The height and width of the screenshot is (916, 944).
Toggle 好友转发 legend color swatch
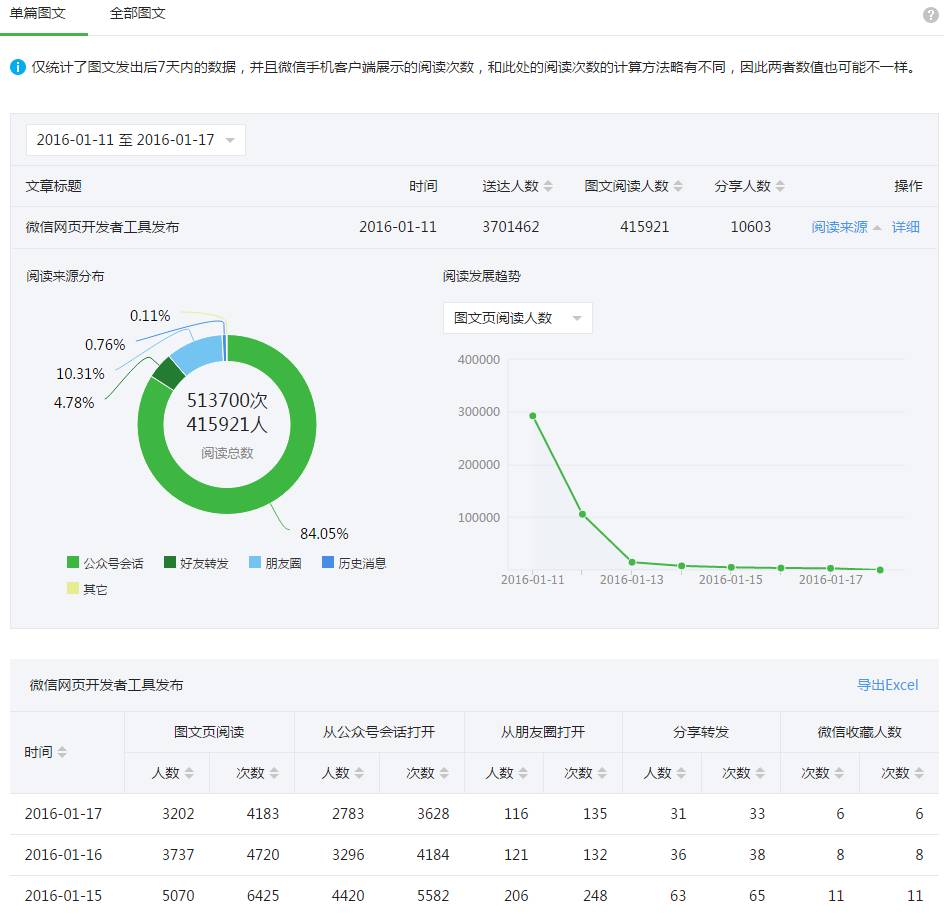(170, 562)
